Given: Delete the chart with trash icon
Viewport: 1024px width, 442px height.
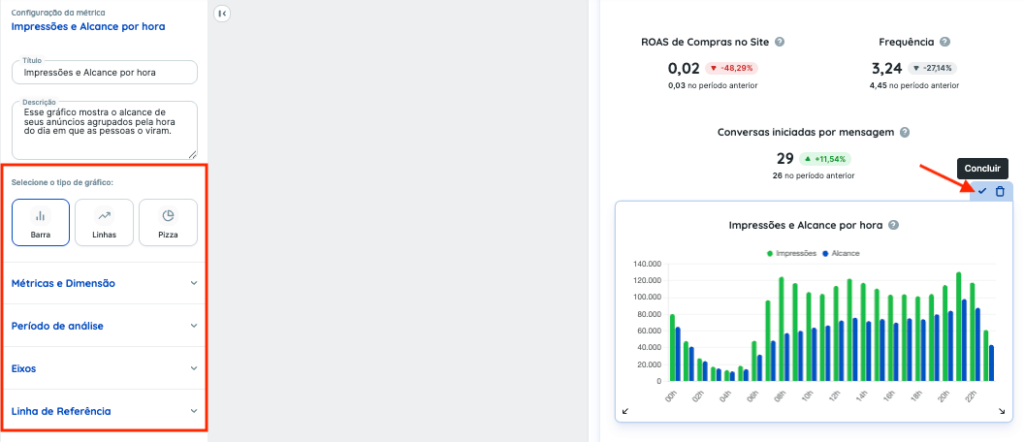Looking at the screenshot, I should [1000, 191].
